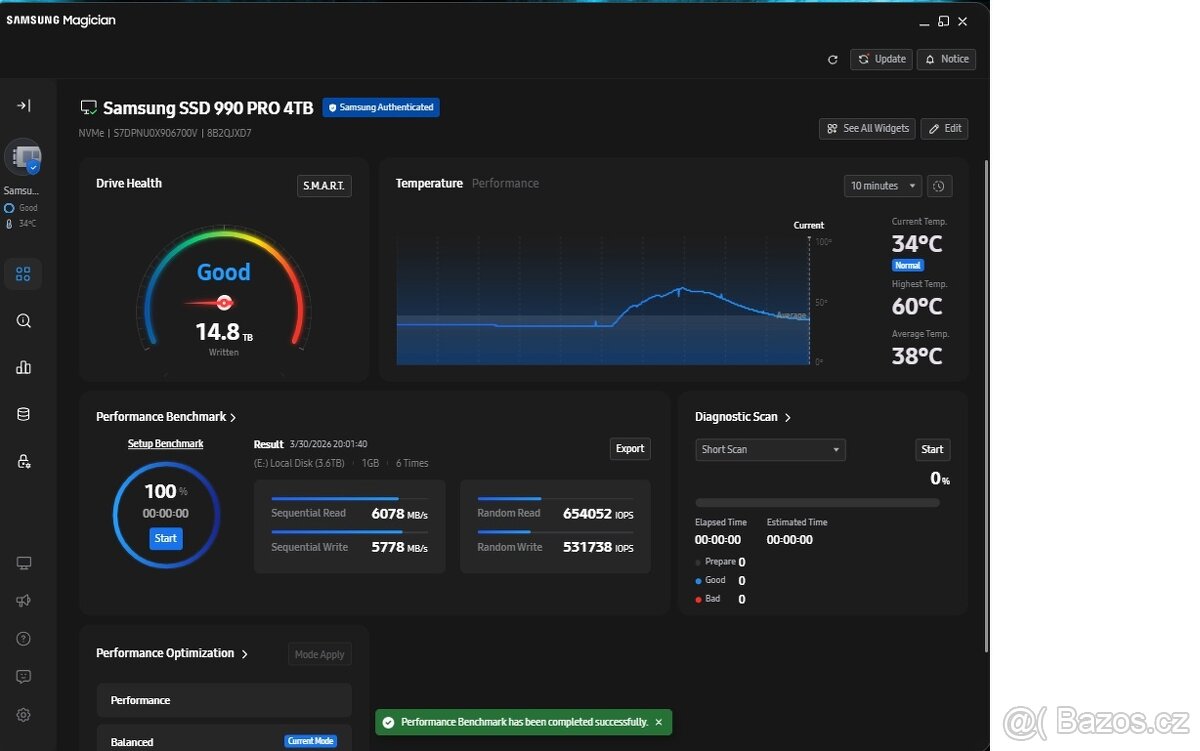Image resolution: width=1200 pixels, height=751 pixels.
Task: Open the lock security settings icon
Action: point(23,461)
